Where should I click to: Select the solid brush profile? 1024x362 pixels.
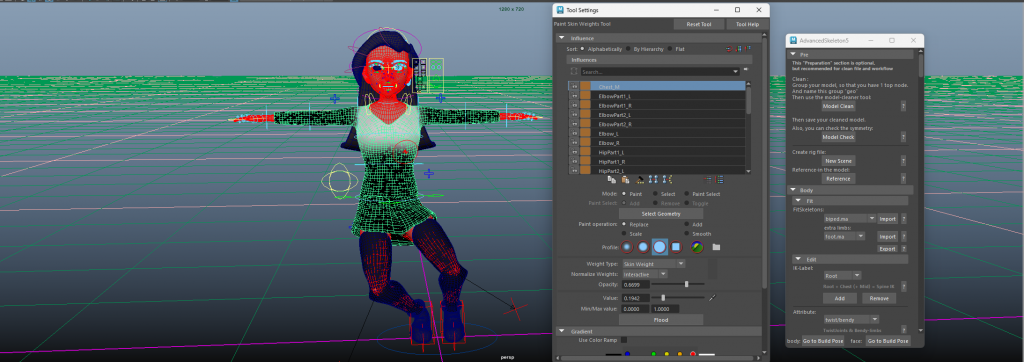pyautogui.click(x=660, y=247)
